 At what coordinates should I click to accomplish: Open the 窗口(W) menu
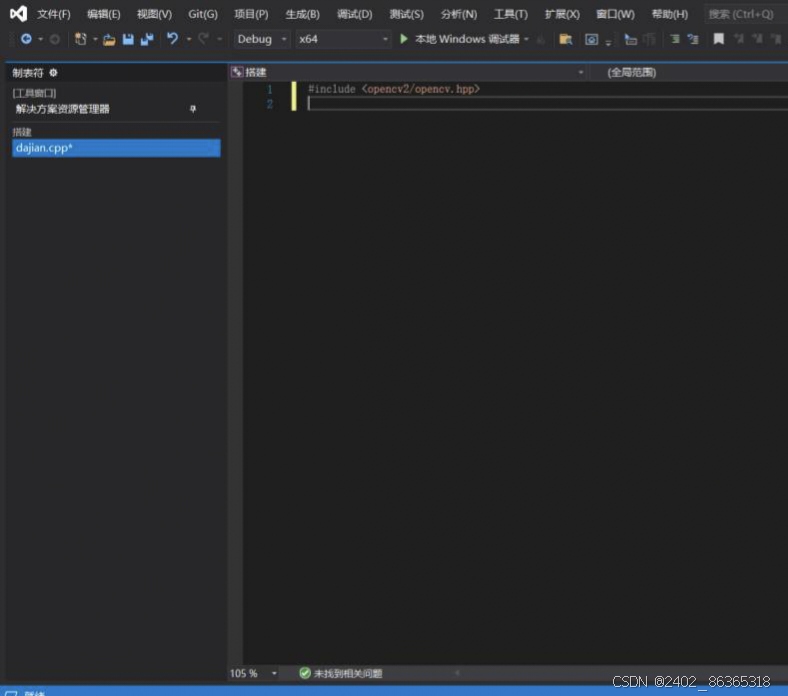pos(615,14)
